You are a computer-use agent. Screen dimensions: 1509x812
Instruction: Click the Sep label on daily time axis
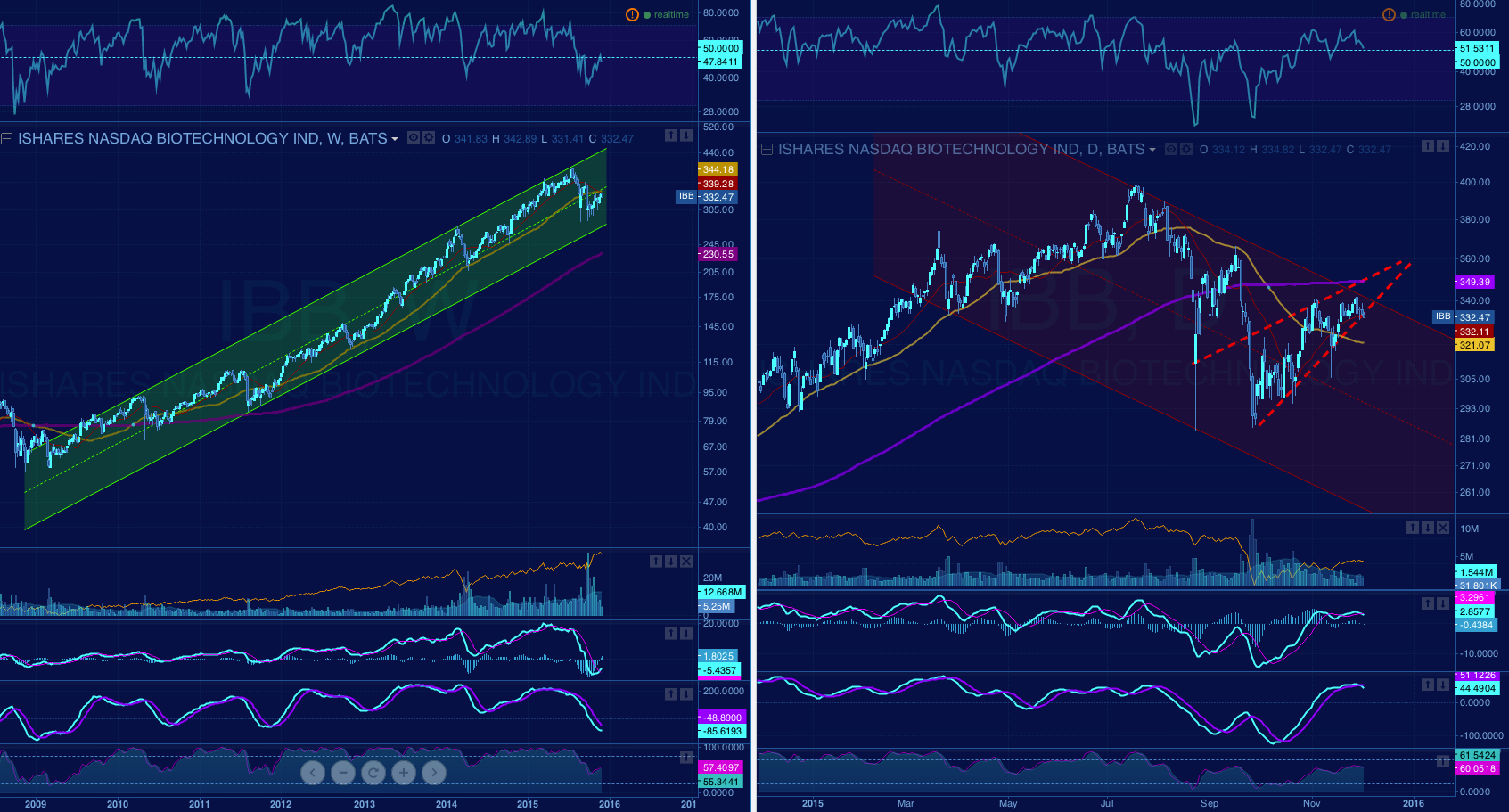1210,803
